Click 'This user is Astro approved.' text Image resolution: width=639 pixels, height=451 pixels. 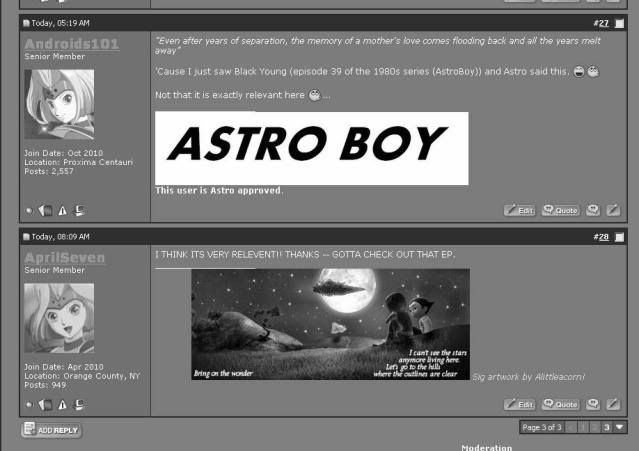point(219,191)
